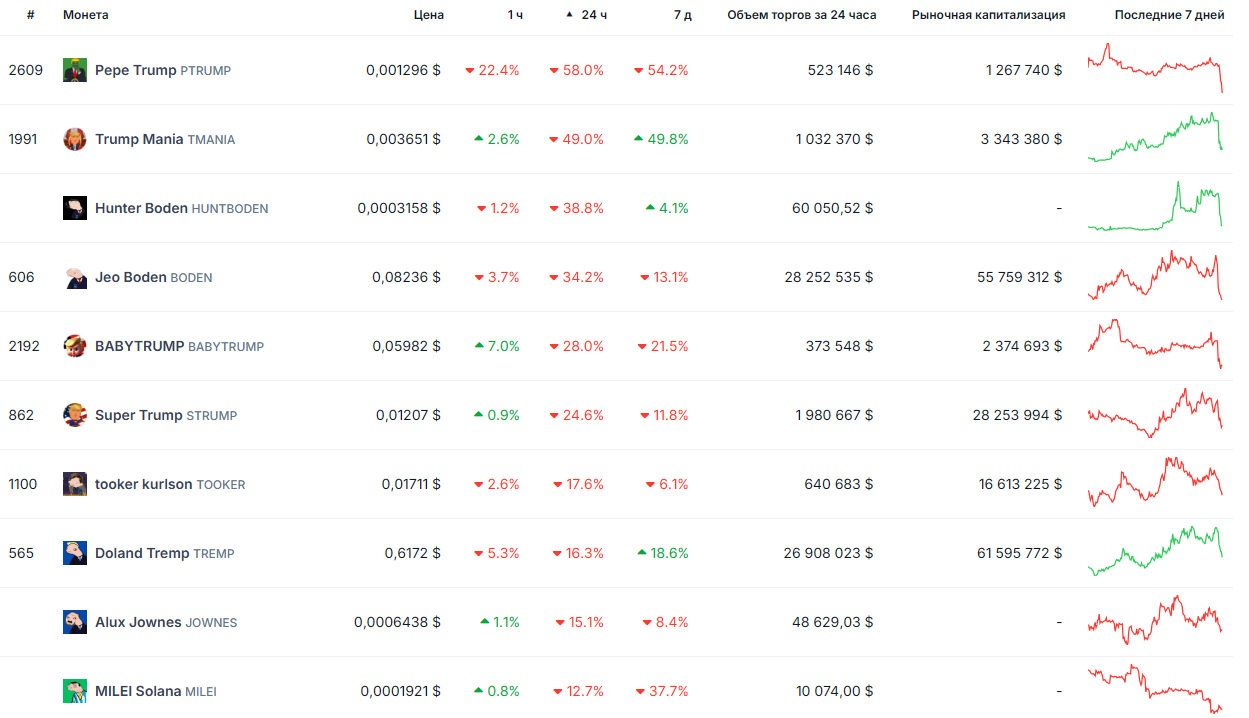This screenshot has height=718, width=1249.
Task: Sort by the # rank column
Action: [x=31, y=15]
